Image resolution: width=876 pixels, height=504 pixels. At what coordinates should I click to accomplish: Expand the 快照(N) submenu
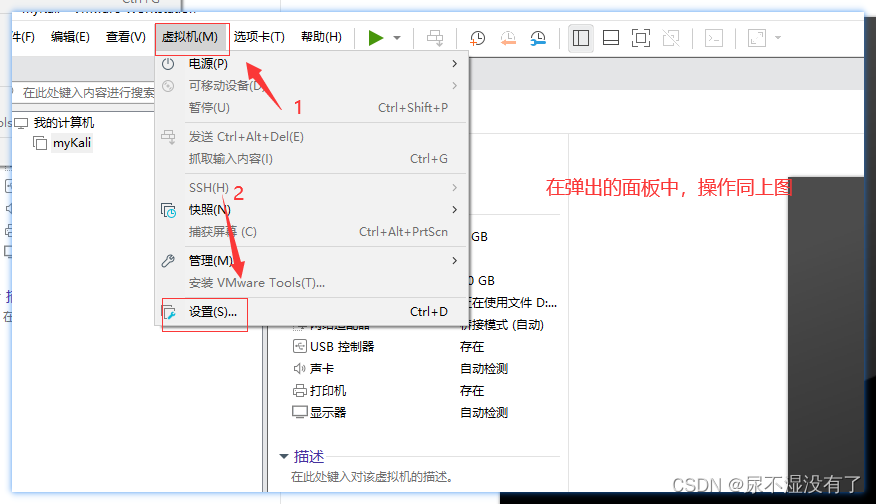312,210
